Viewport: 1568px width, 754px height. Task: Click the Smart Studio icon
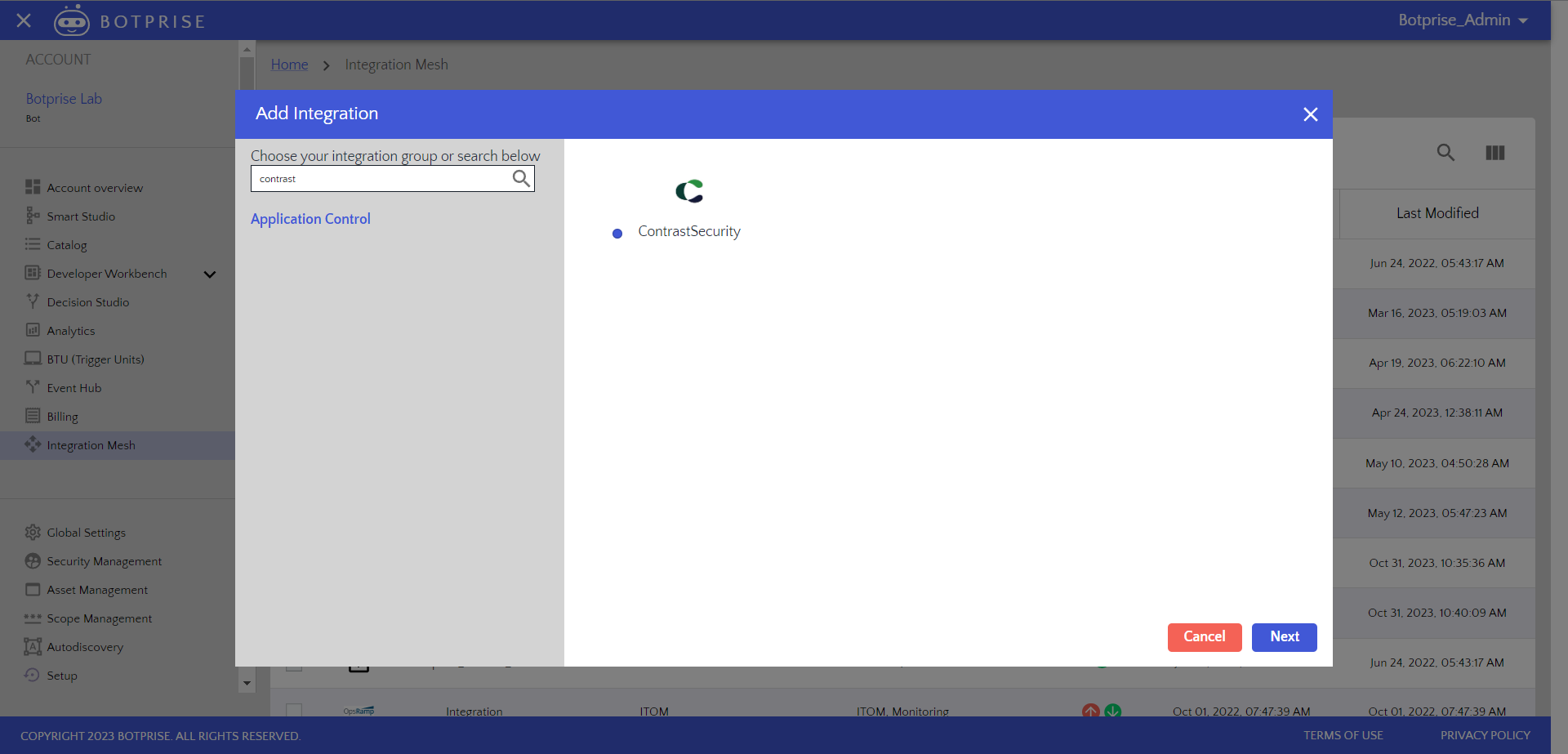(33, 216)
